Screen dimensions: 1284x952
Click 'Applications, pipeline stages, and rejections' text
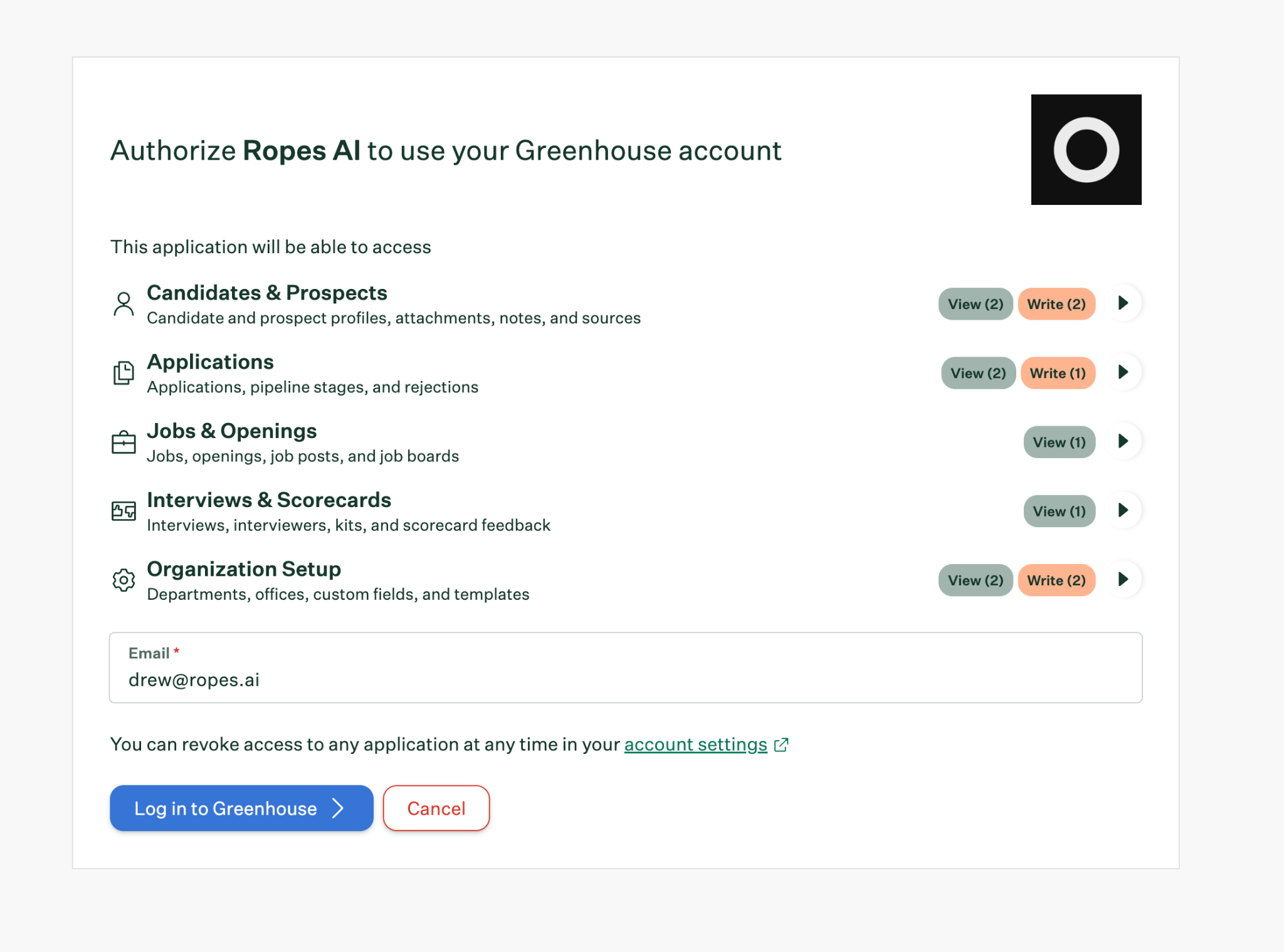pyautogui.click(x=312, y=387)
